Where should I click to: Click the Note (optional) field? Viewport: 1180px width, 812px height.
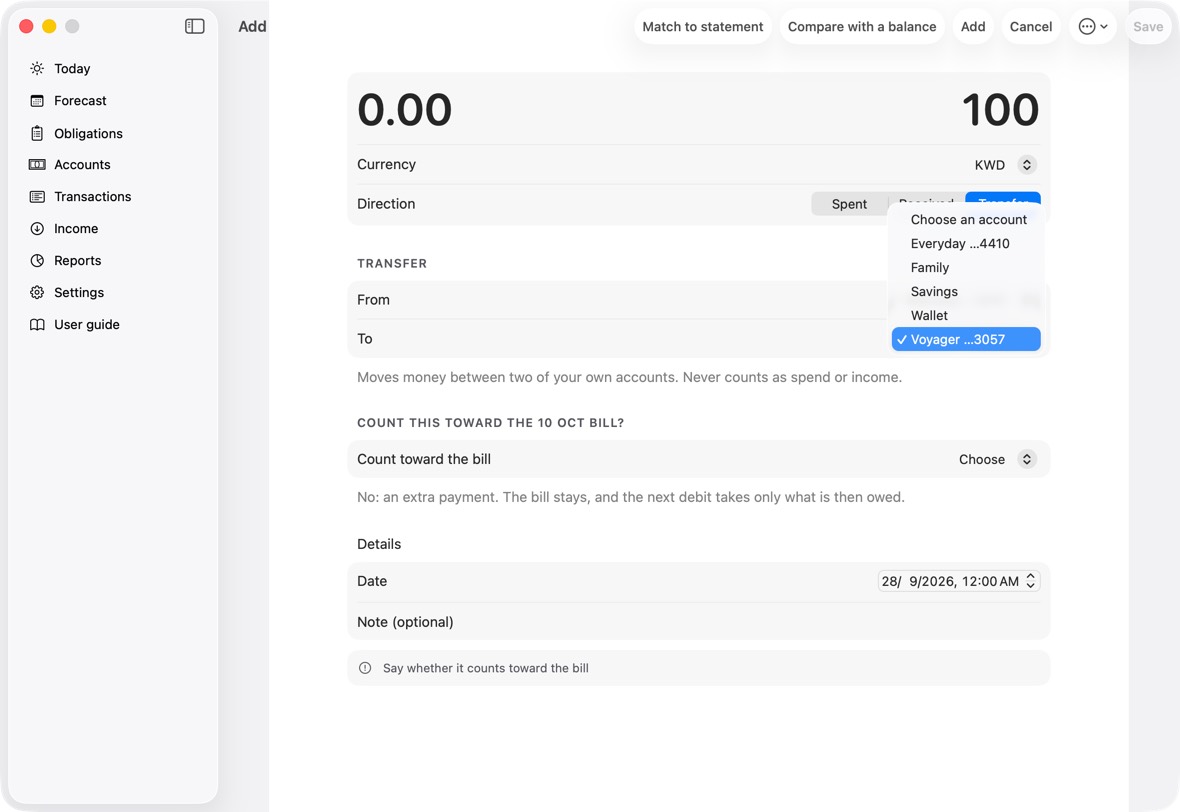[698, 622]
